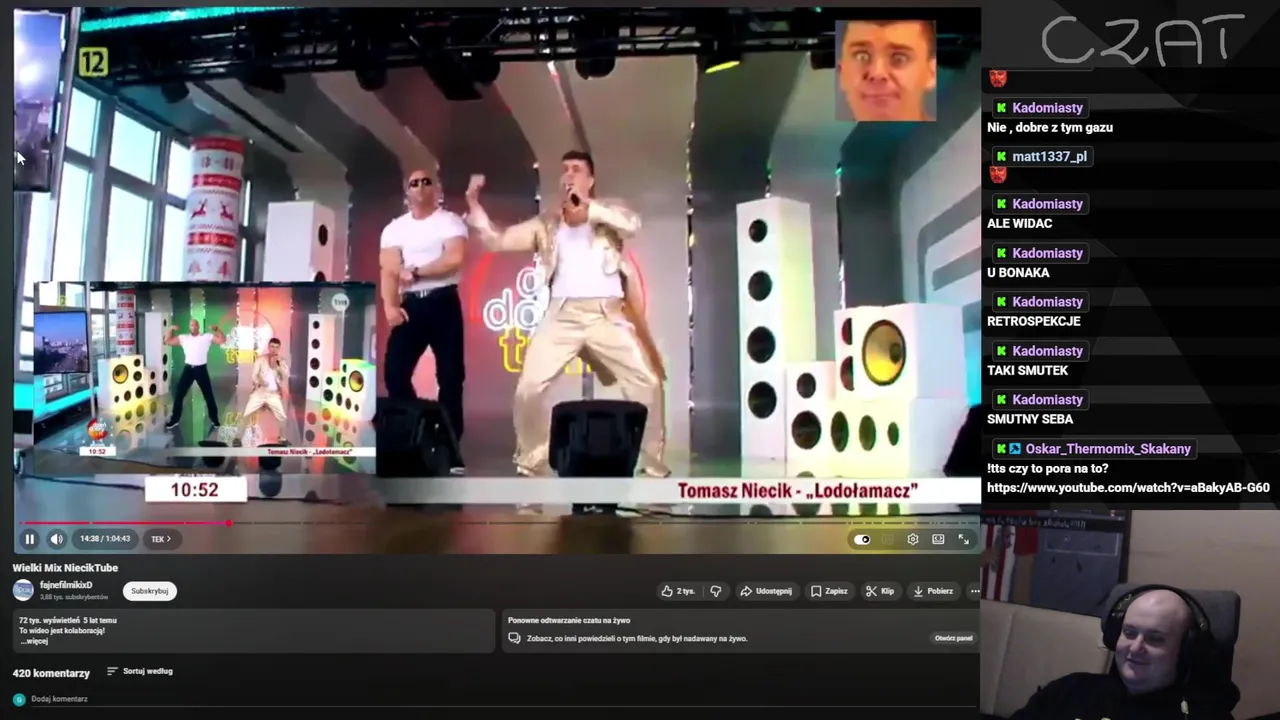Toggle the autoplay switch in player
1280x720 pixels.
click(862, 539)
